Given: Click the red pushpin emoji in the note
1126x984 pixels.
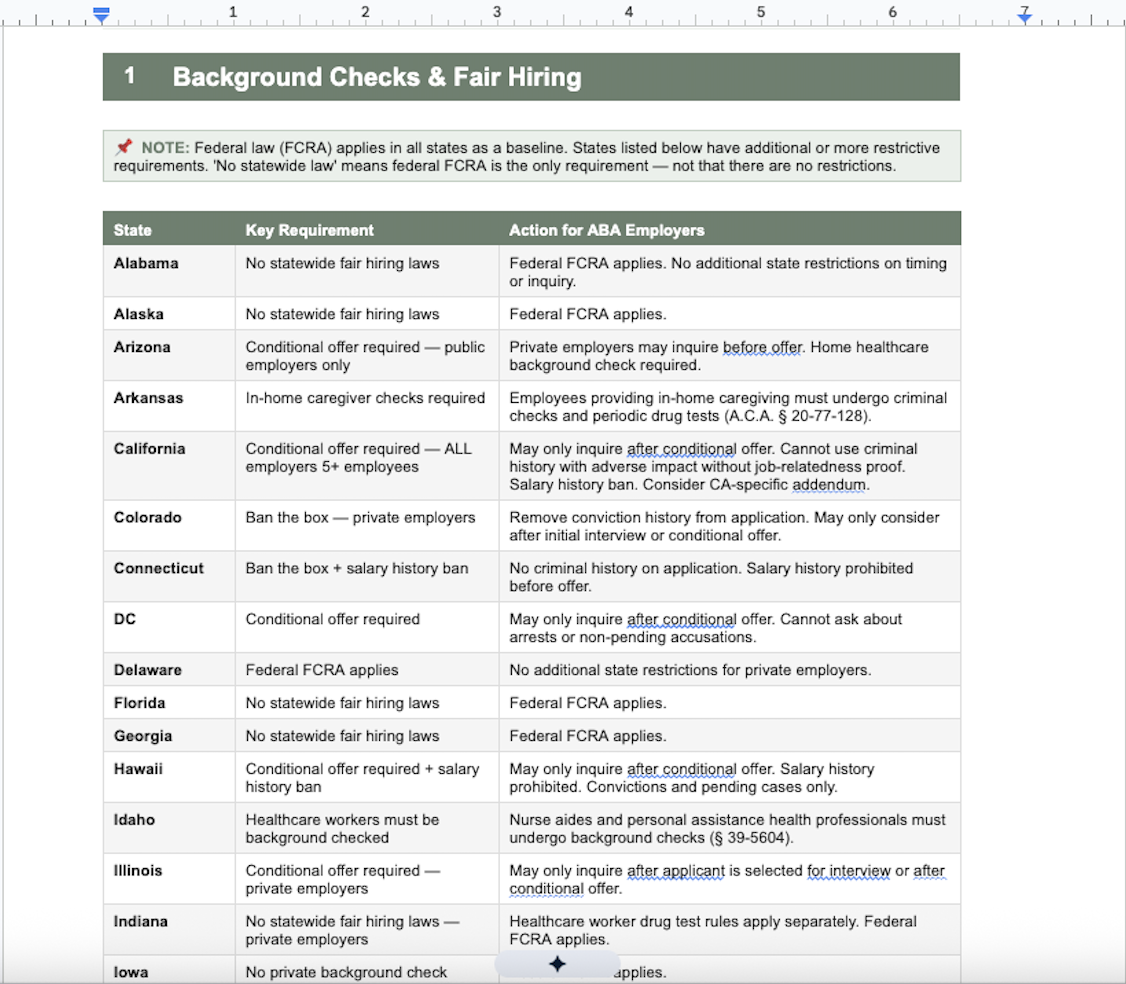Looking at the screenshot, I should pyautogui.click(x=124, y=147).
